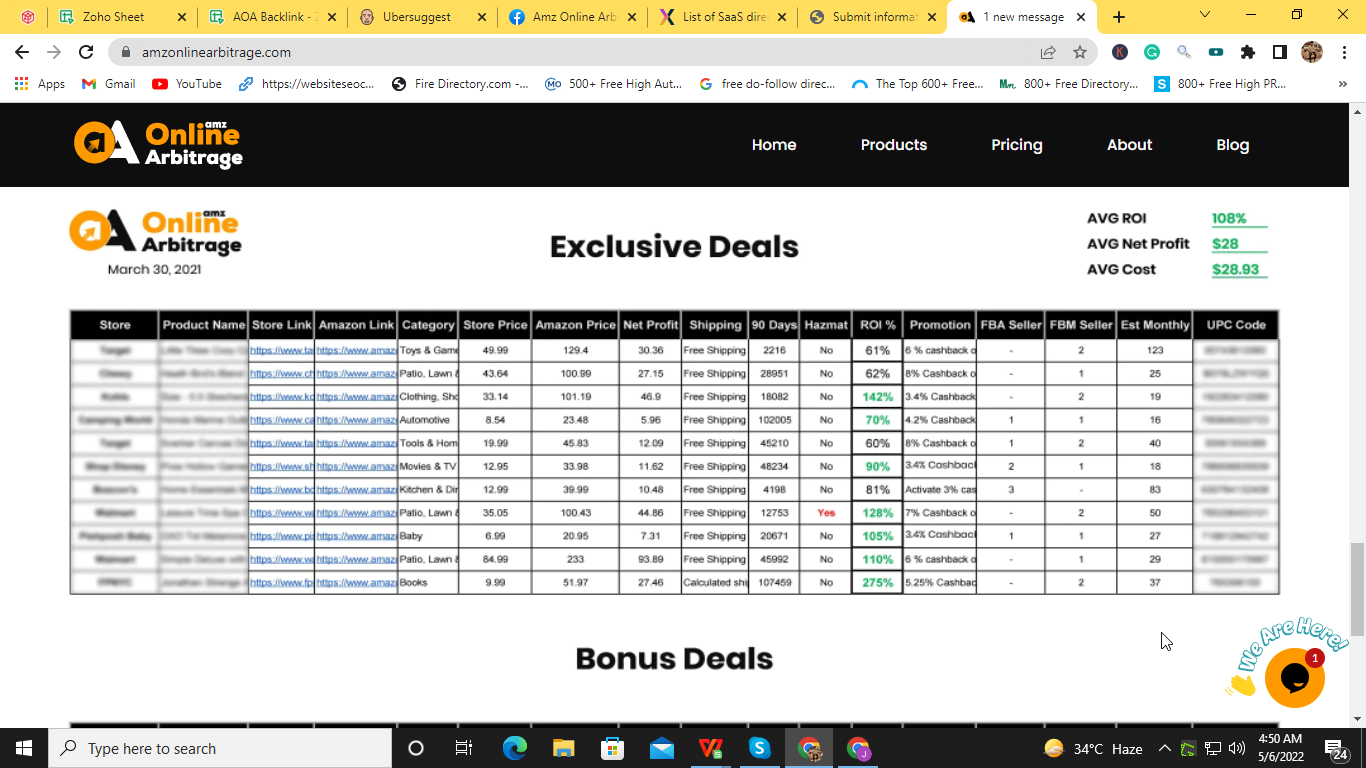Open a new browser tab
Image resolution: width=1366 pixels, height=768 pixels.
coord(1119,17)
